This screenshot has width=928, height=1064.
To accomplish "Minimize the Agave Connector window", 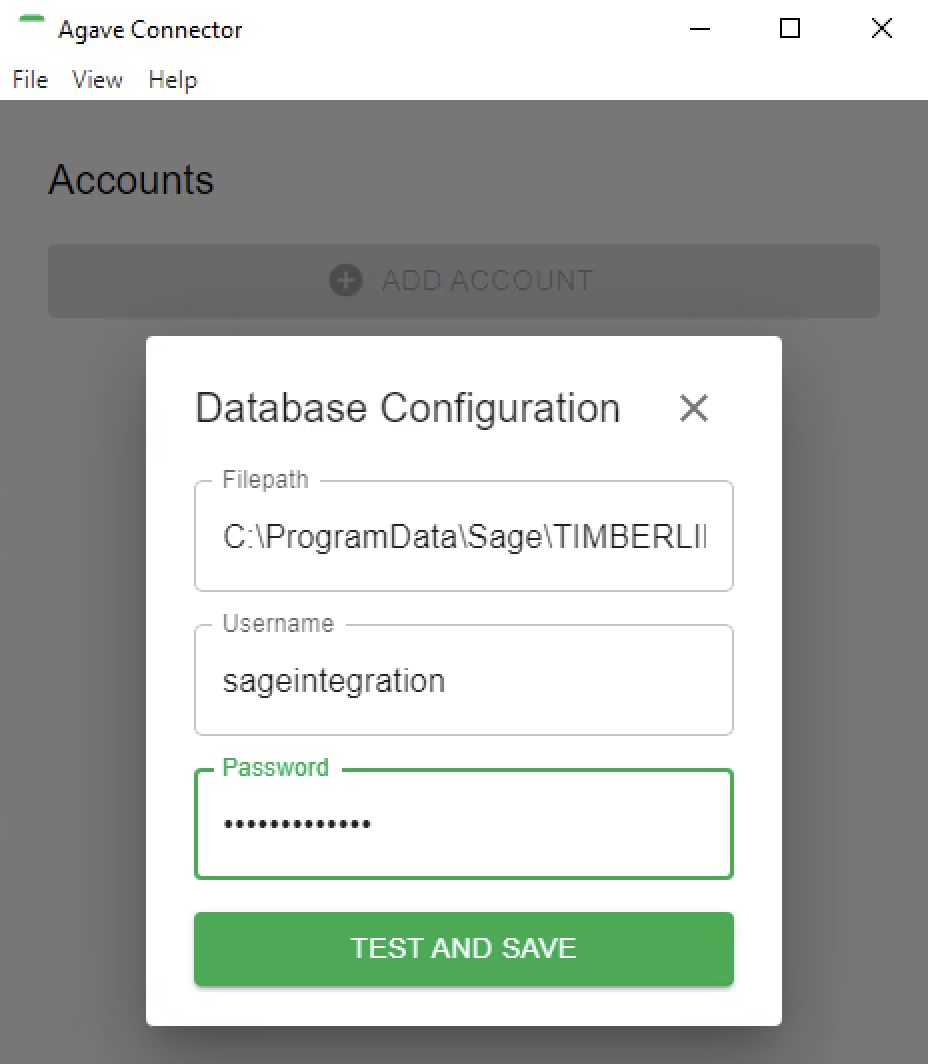I will tap(699, 28).
